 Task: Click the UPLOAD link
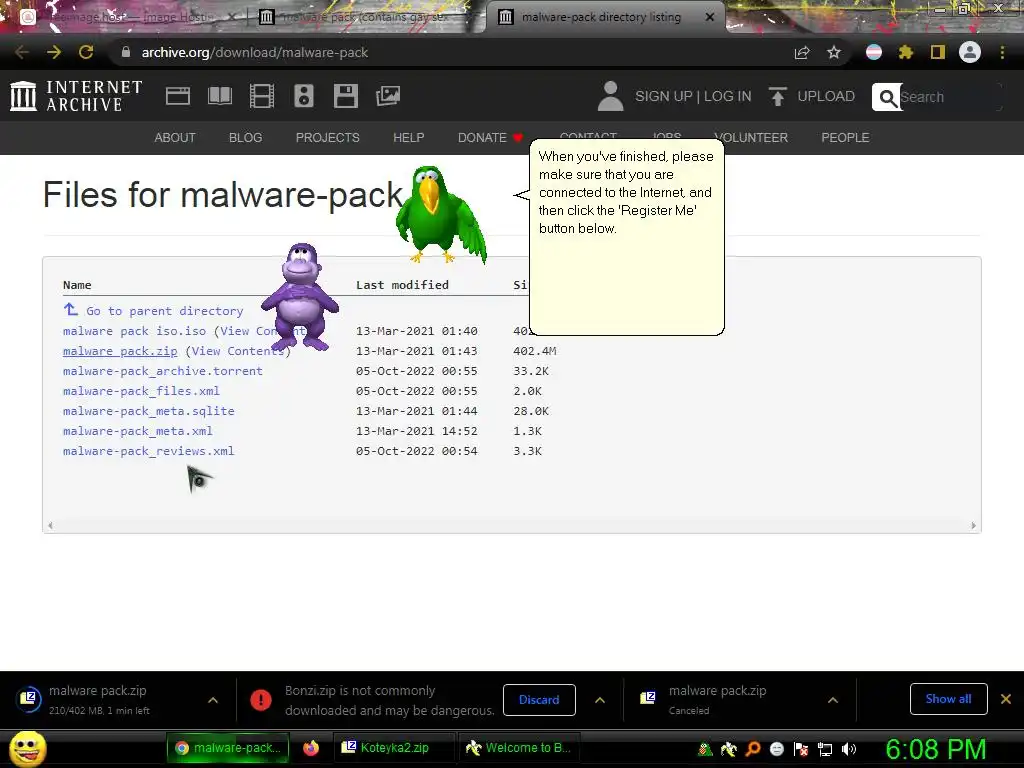825,96
